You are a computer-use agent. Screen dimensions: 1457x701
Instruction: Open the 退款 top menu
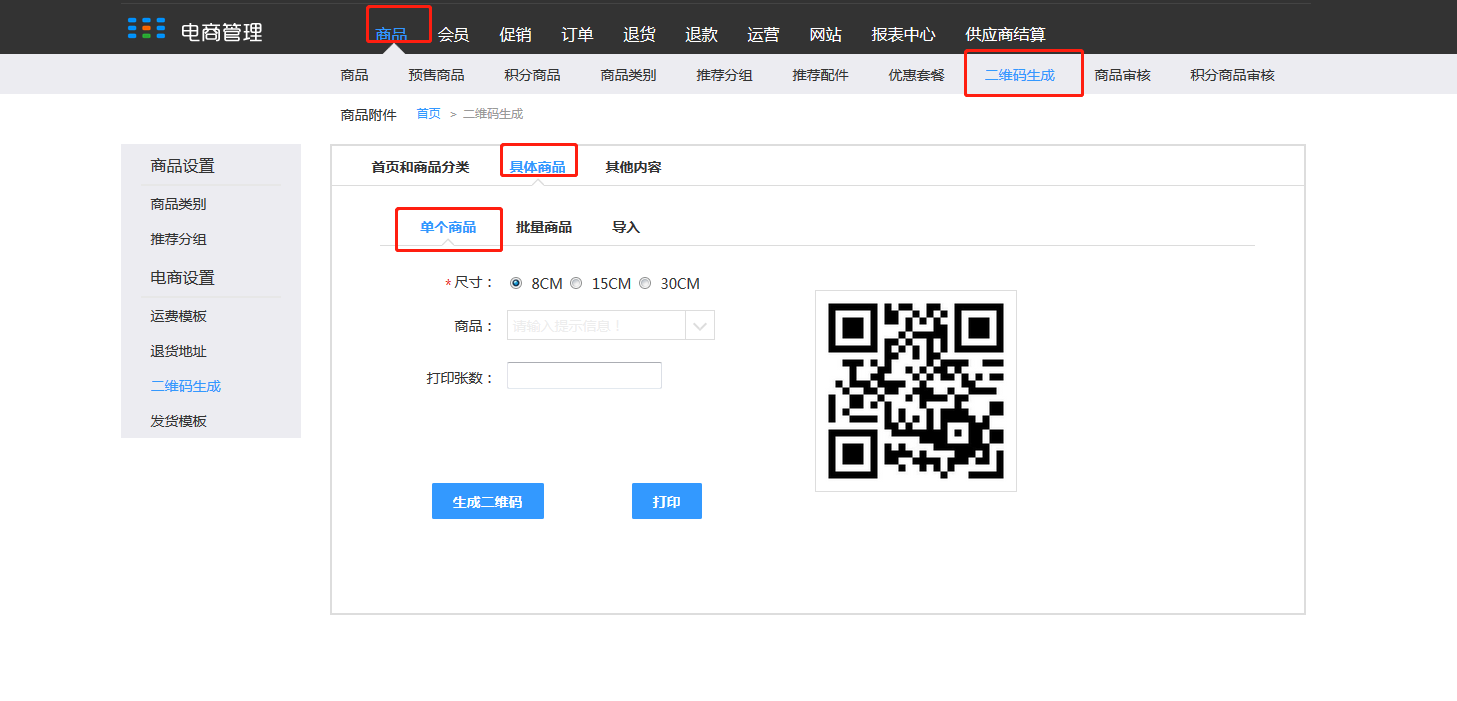(x=701, y=34)
